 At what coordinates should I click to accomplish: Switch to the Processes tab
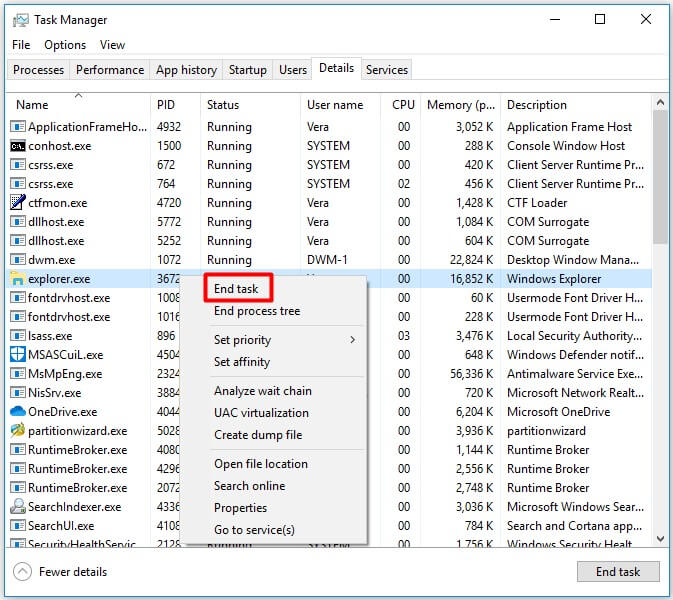[x=38, y=70]
